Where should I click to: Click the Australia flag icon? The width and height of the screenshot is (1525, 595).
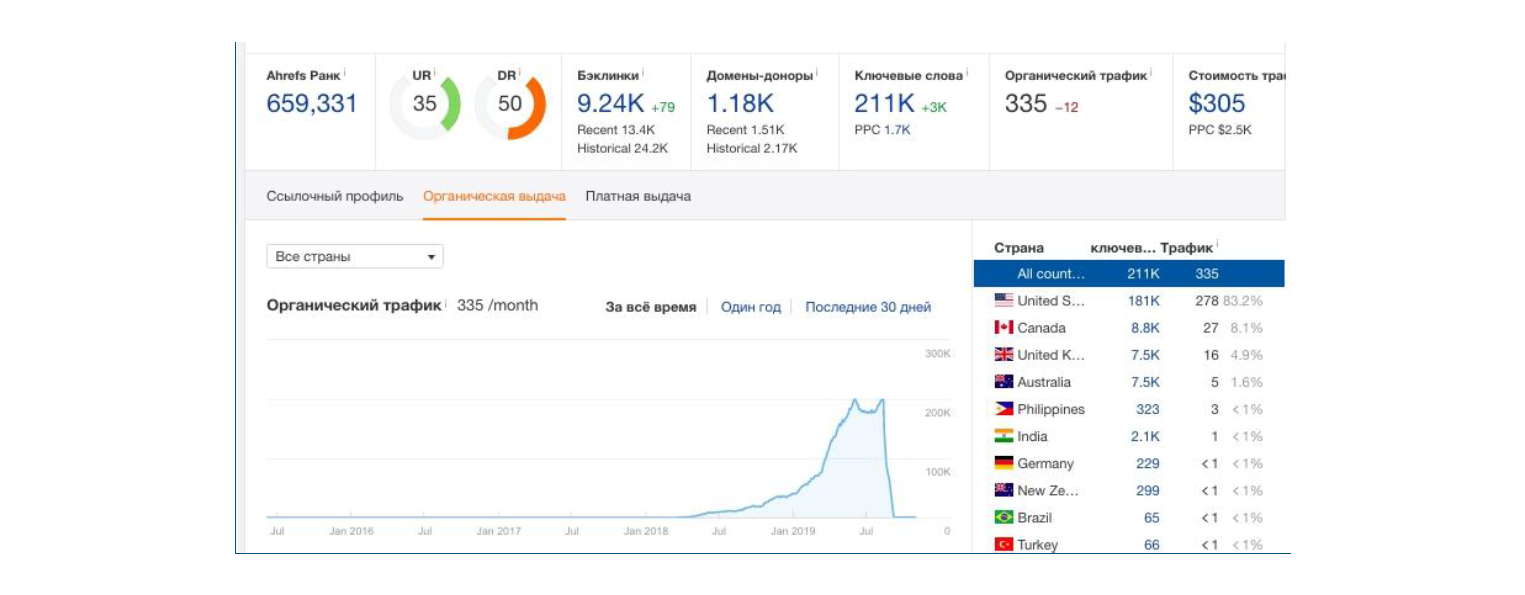1004,382
